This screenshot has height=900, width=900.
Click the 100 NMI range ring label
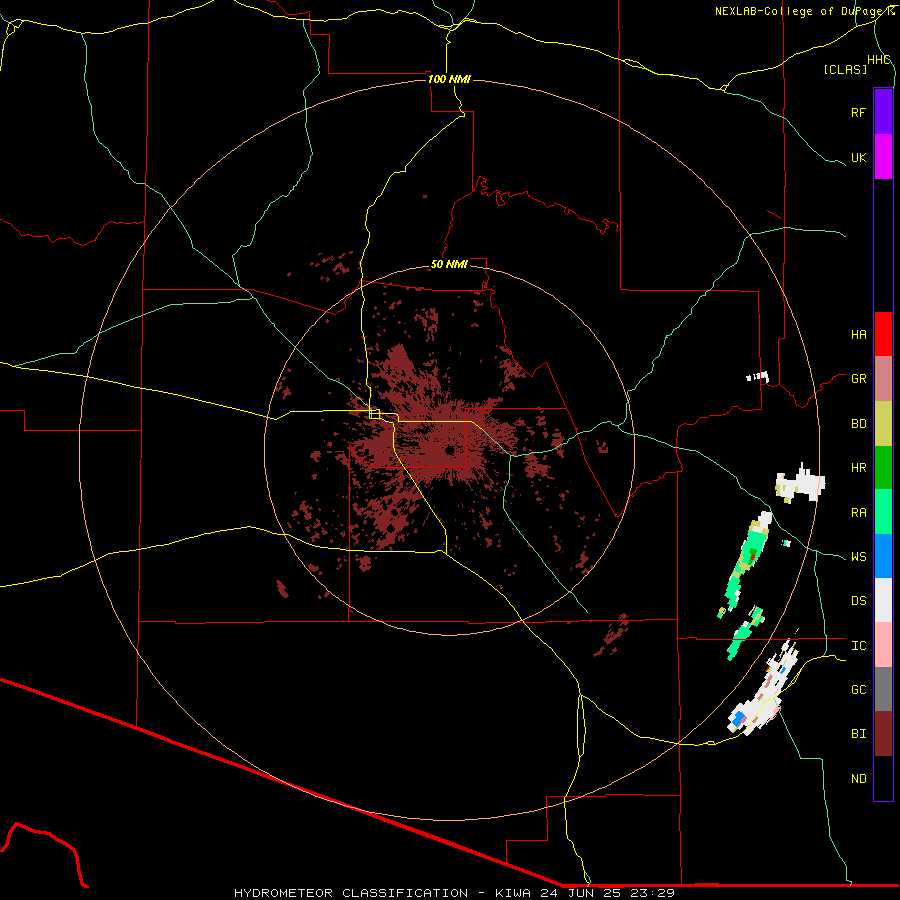point(449,79)
